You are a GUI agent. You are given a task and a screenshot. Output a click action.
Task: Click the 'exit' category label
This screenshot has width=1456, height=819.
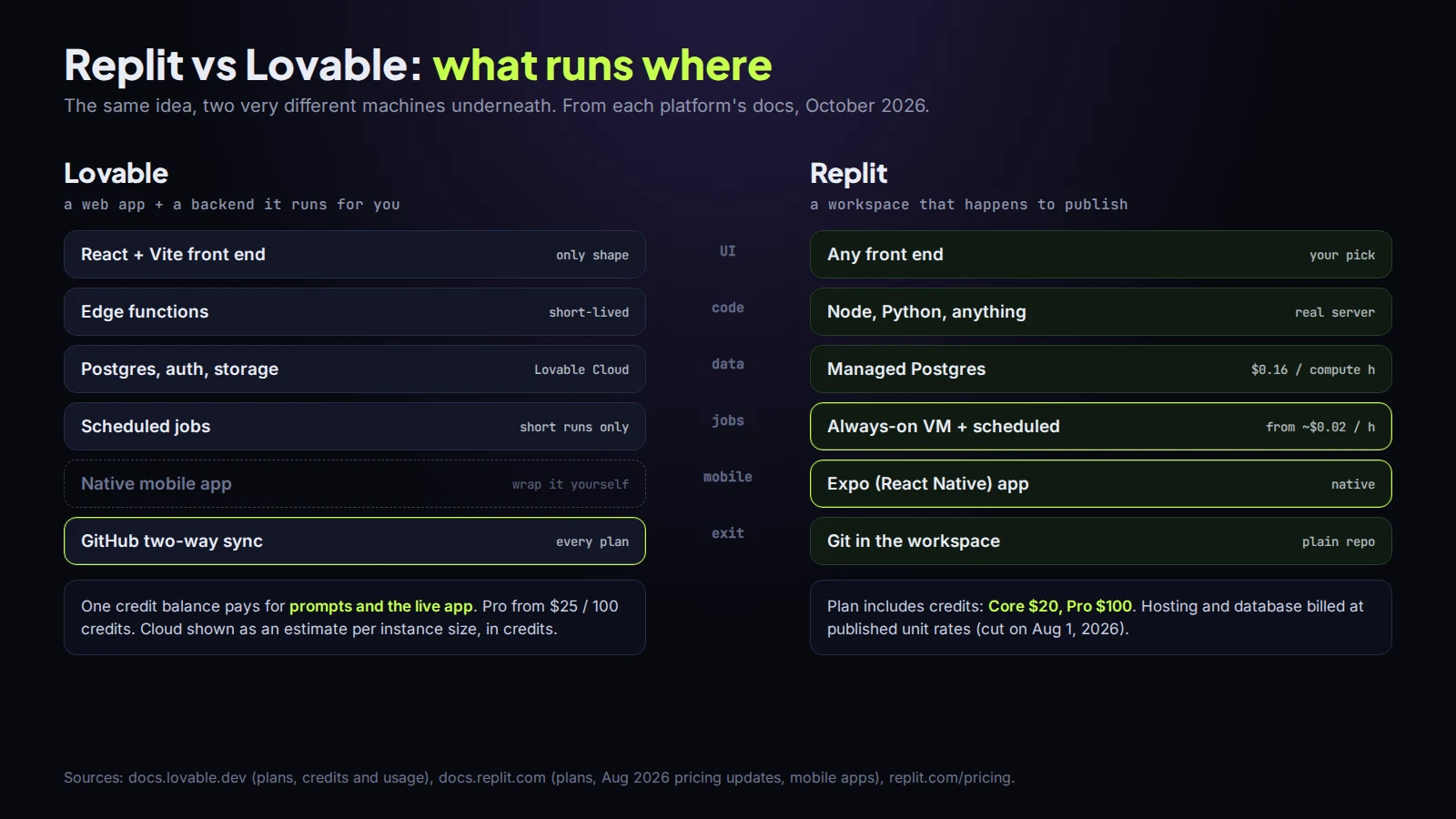tap(728, 533)
